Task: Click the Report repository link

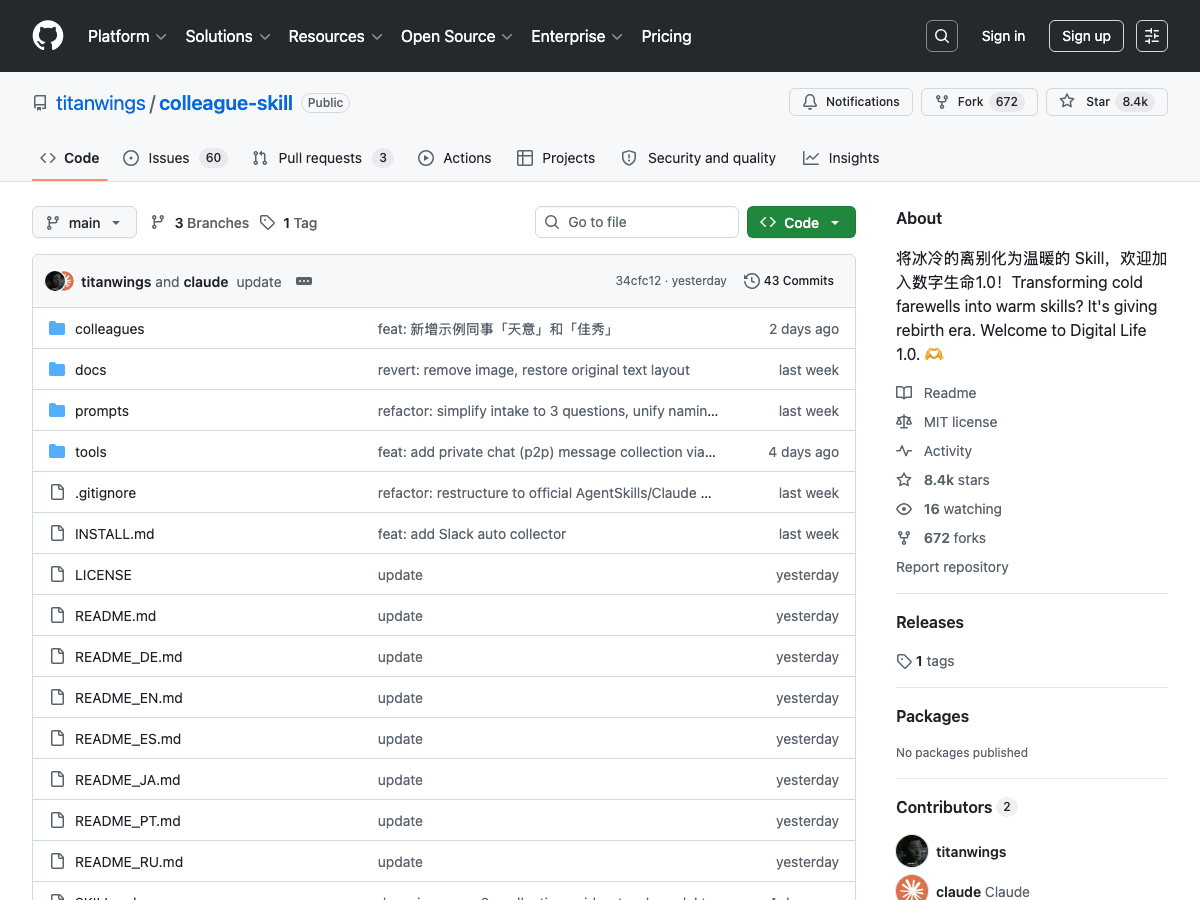Action: point(952,567)
